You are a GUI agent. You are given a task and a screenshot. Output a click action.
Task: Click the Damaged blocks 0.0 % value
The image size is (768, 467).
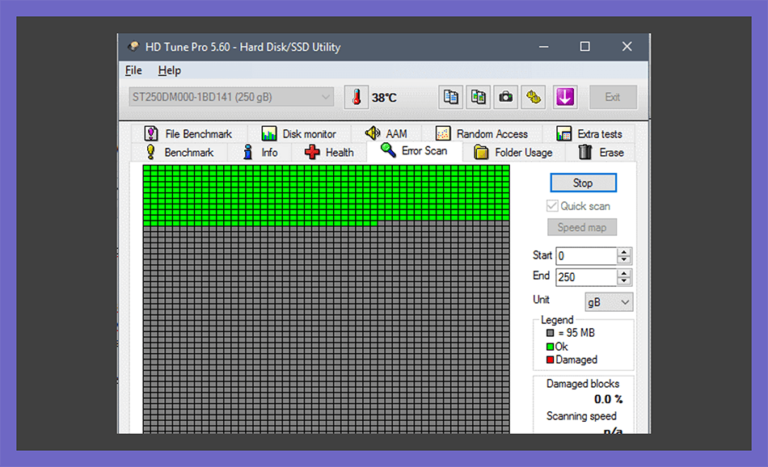[x=608, y=399]
